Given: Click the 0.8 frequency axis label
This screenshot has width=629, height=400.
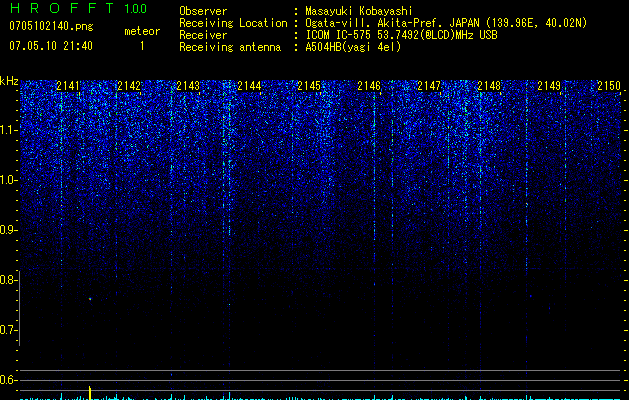Looking at the screenshot, I should [8, 280].
